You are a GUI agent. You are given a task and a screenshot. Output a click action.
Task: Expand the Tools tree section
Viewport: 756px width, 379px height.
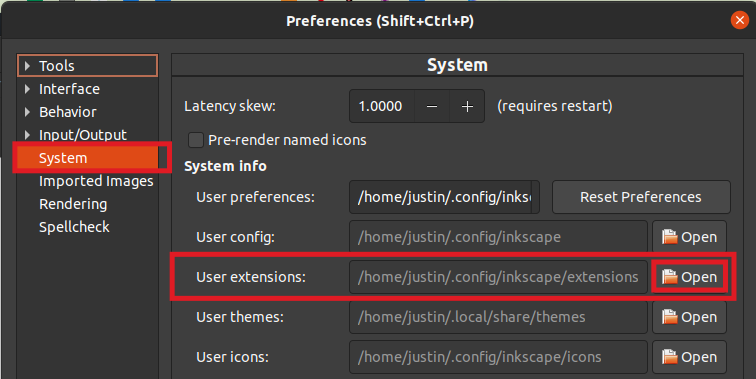27,66
